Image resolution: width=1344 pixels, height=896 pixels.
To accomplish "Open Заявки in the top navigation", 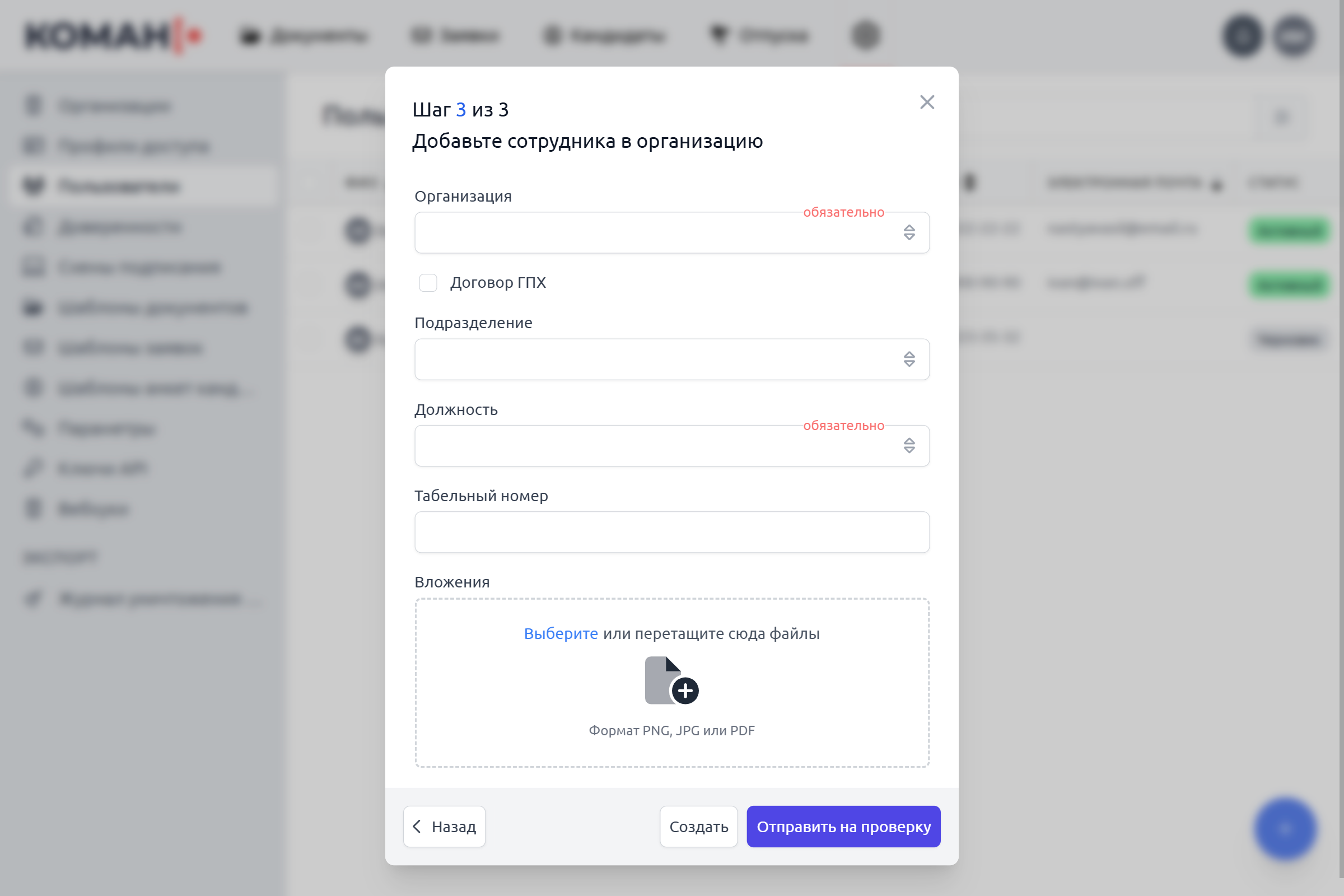I will point(455,35).
